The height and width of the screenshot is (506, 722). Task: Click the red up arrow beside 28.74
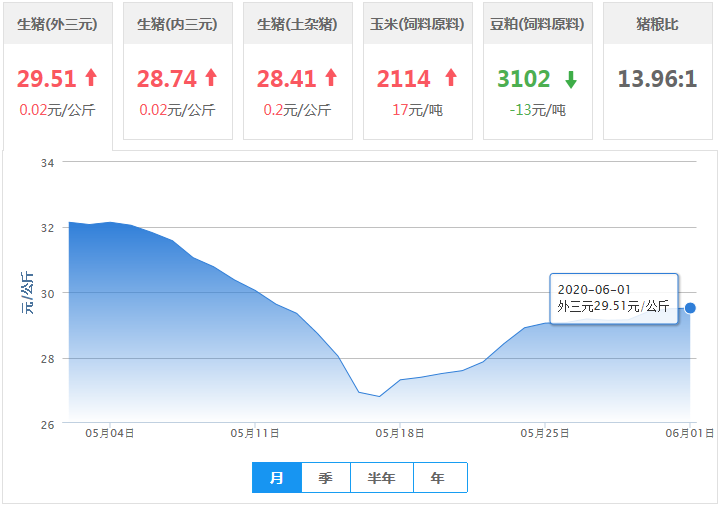point(211,77)
